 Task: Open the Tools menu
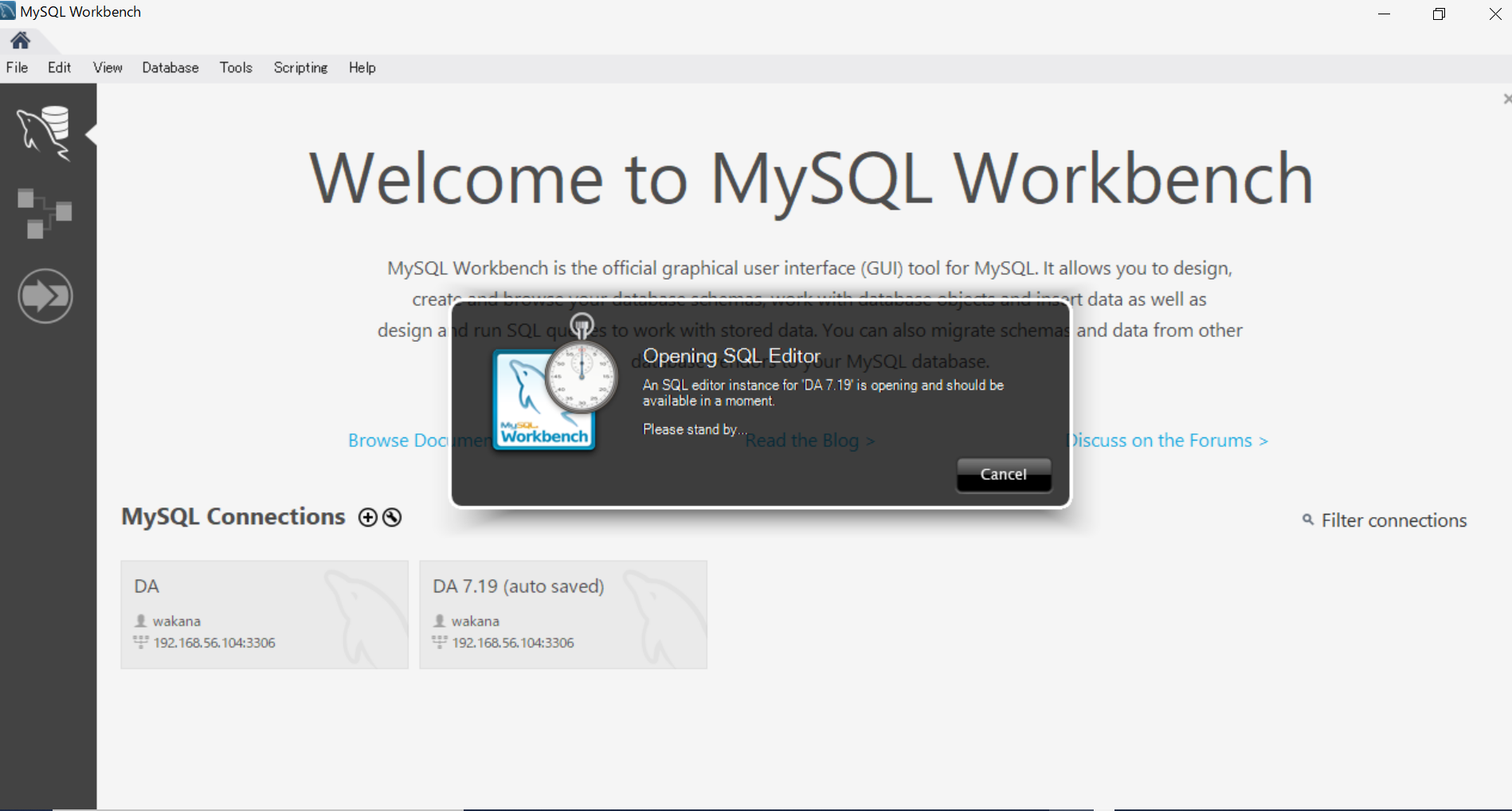point(236,68)
